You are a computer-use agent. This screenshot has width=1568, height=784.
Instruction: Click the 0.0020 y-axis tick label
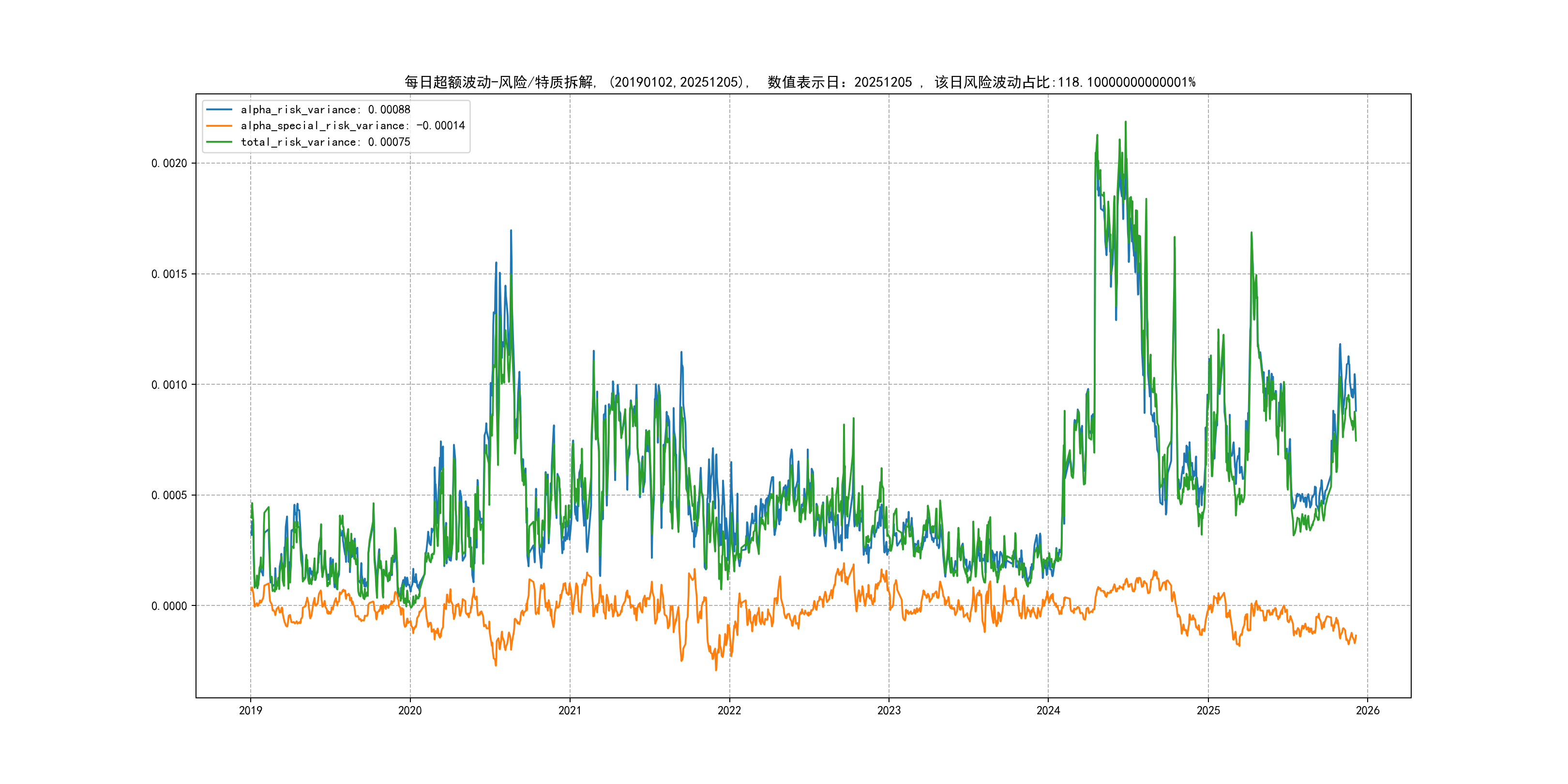pyautogui.click(x=169, y=163)
